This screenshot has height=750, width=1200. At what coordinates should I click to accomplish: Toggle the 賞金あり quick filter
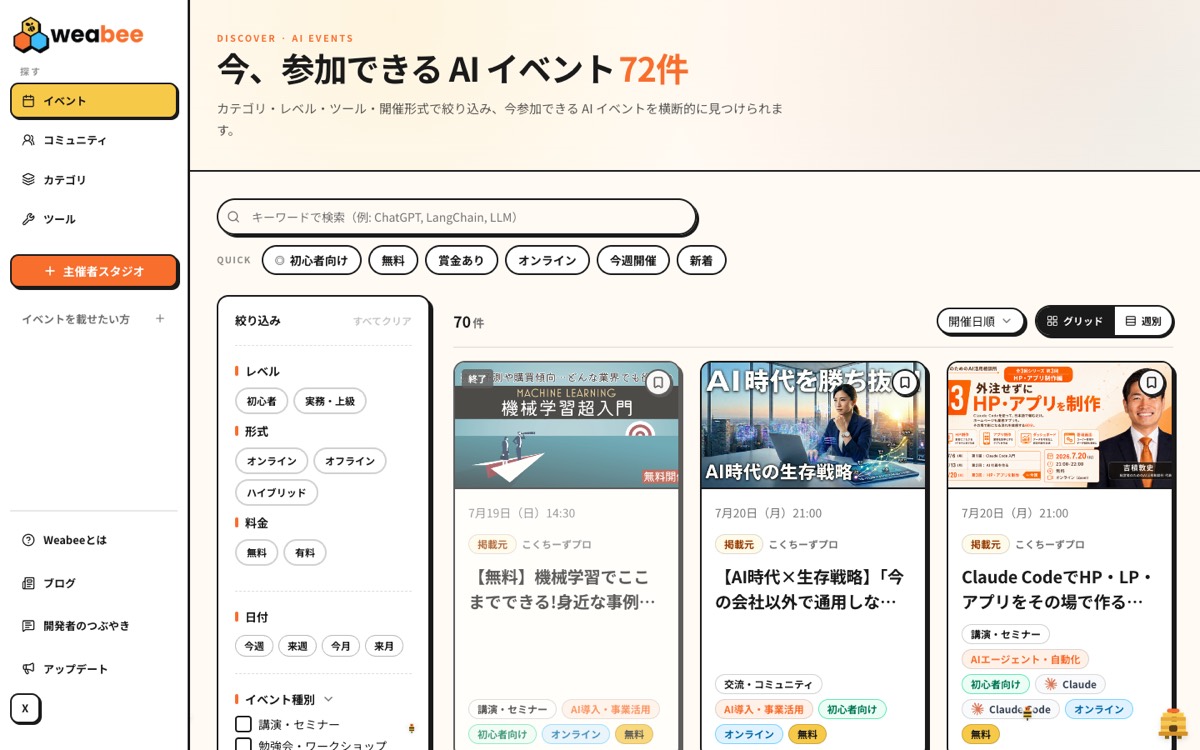click(461, 260)
